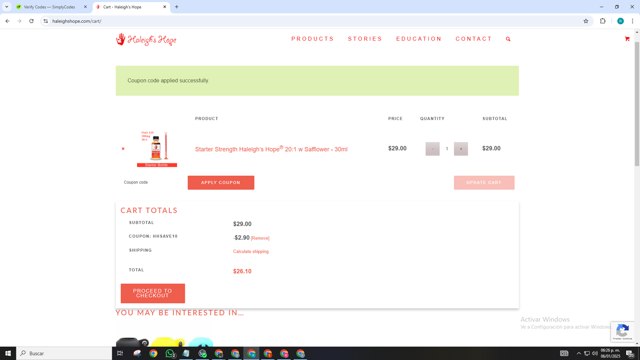This screenshot has height=360, width=640.
Task: Increase product quantity with plus button
Action: tap(461, 149)
